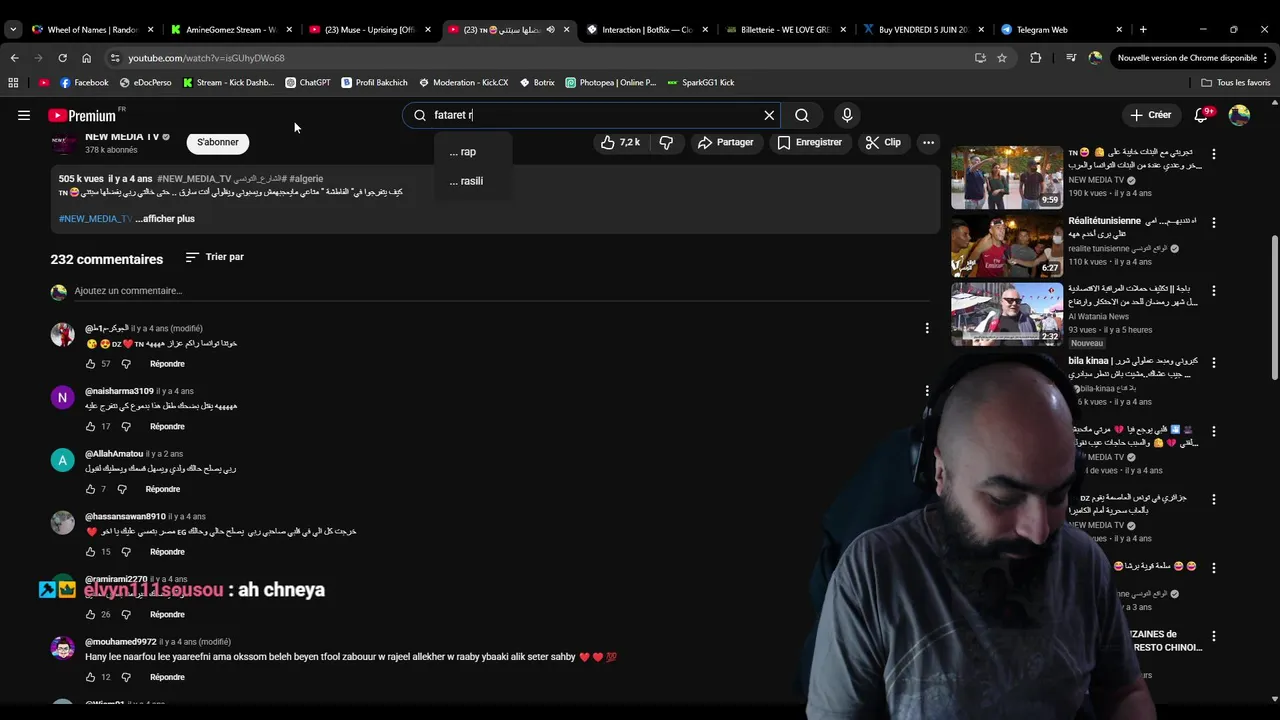The width and height of the screenshot is (1280, 720).
Task: Go to YouTube Premium home logo
Action: click(82, 116)
